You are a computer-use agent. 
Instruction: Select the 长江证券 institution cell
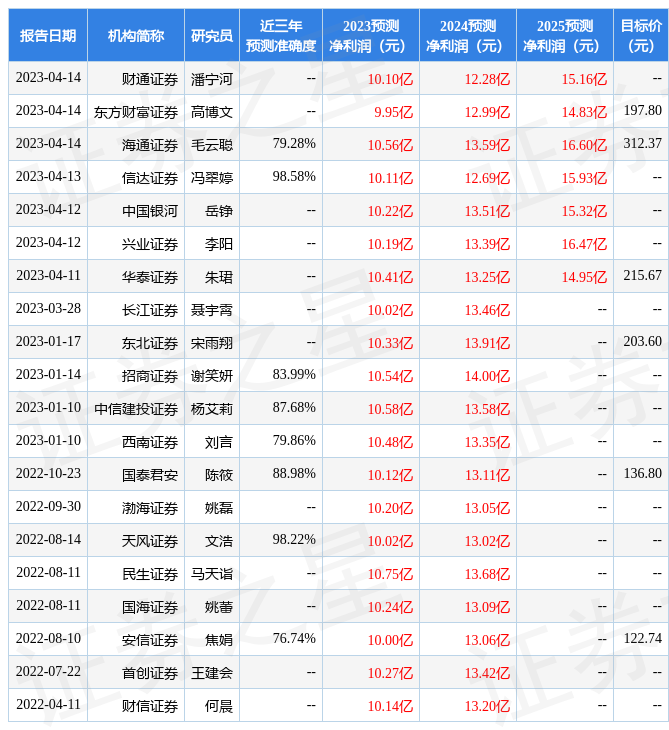[x=135, y=310]
